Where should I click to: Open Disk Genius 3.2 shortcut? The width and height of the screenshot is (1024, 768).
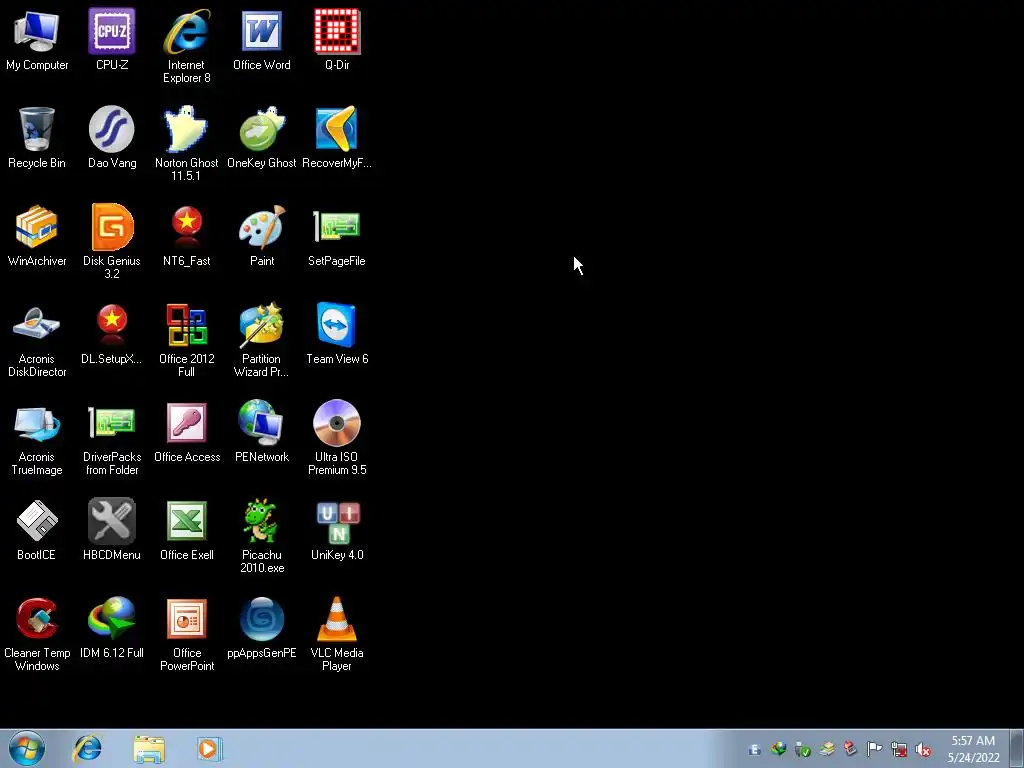[112, 242]
